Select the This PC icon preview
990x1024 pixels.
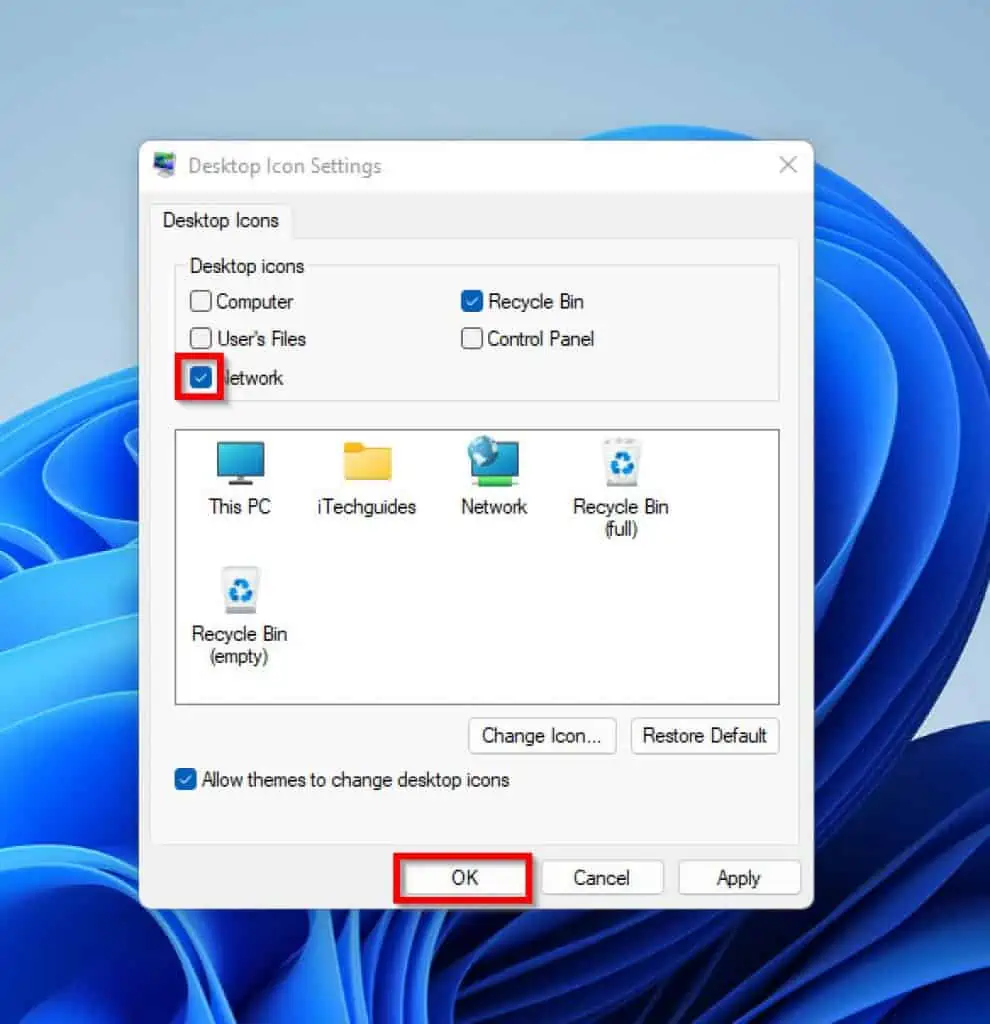click(238, 465)
